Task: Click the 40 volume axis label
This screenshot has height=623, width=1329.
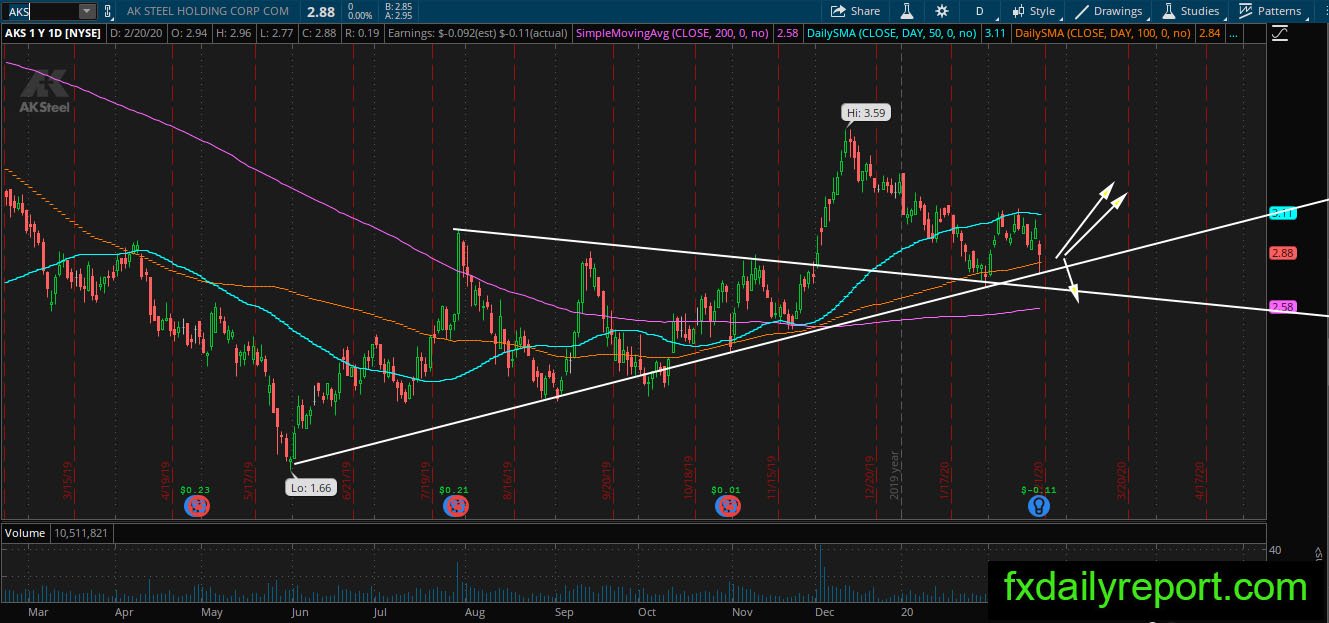Action: pyautogui.click(x=1275, y=550)
